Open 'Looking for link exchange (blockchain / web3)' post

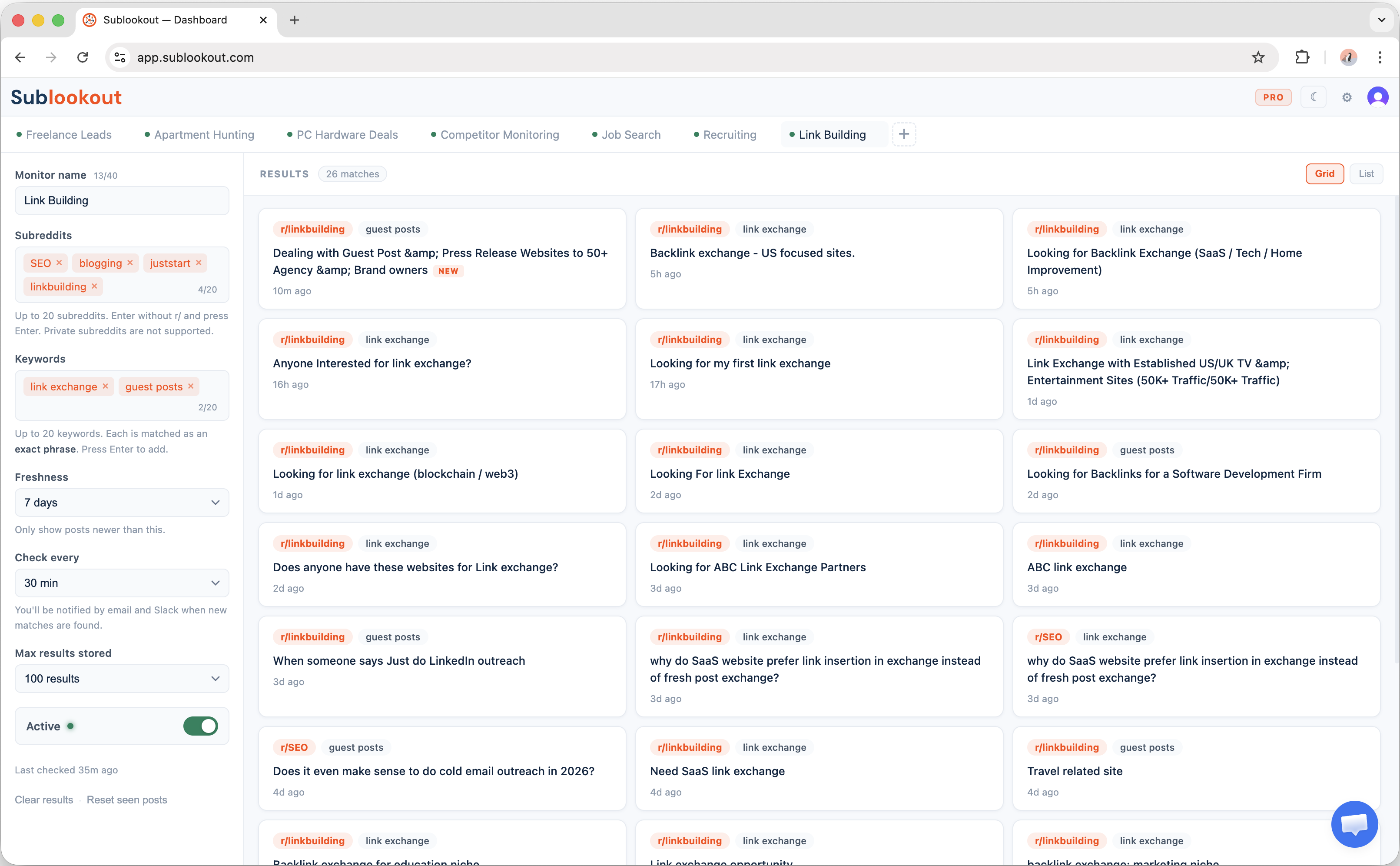[395, 474]
